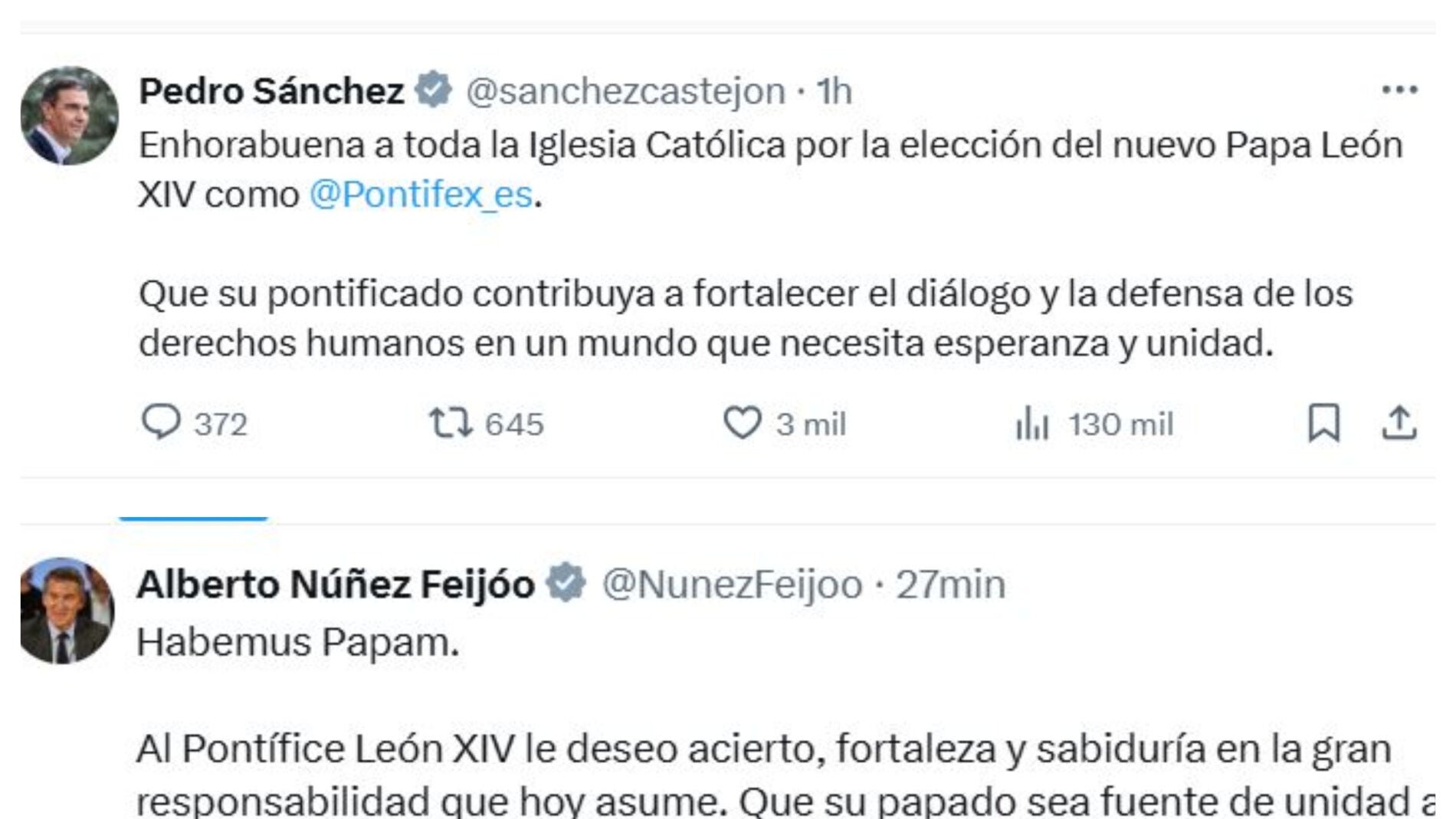This screenshot has width=1456, height=819.
Task: Bookmark Pedro Sánchez's tweet
Action: pyautogui.click(x=1323, y=423)
